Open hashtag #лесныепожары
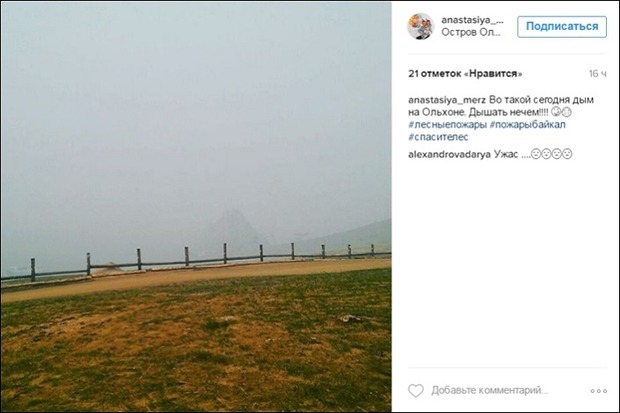 (448, 125)
